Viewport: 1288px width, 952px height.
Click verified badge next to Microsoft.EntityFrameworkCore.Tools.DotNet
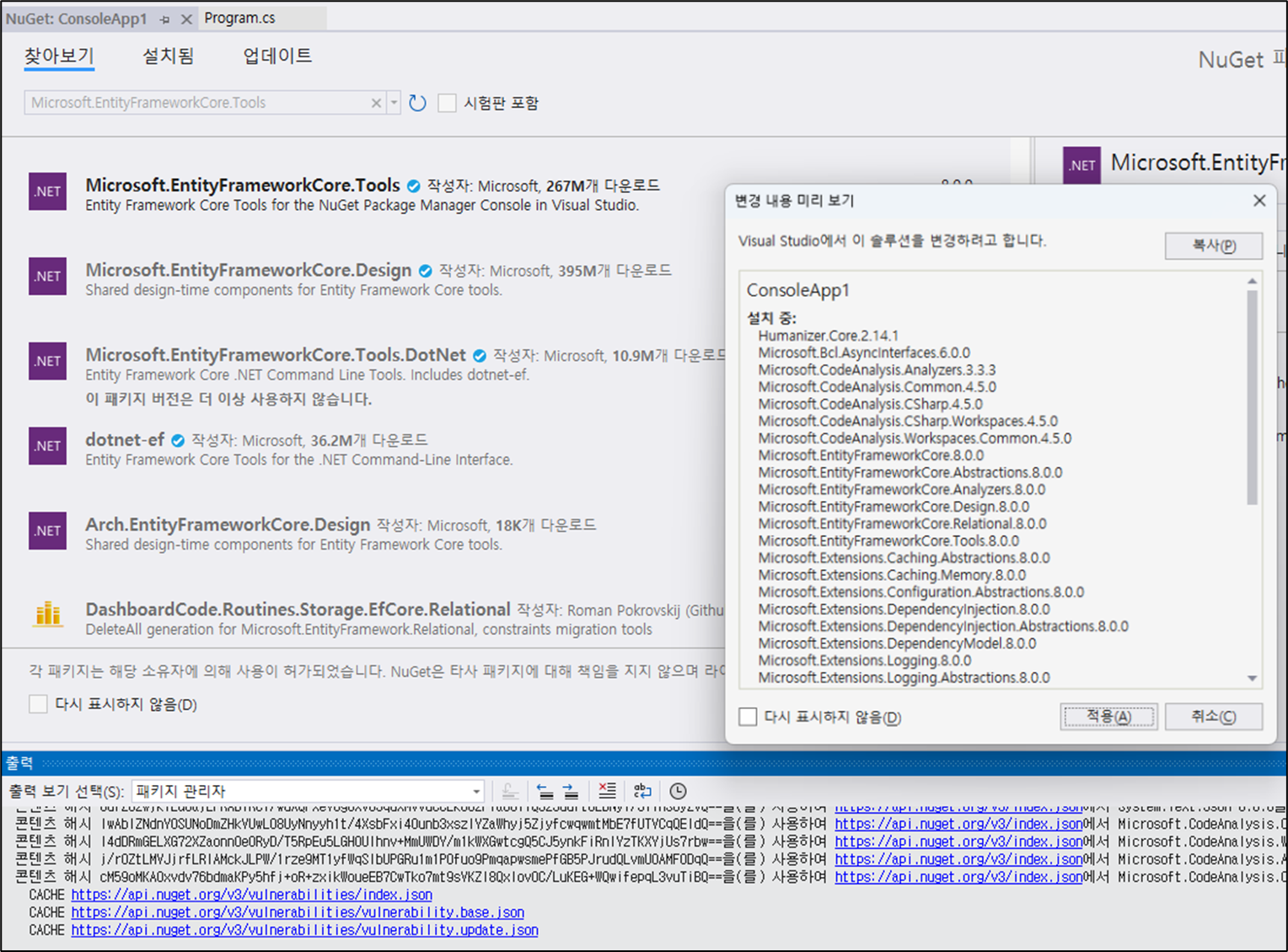(480, 356)
